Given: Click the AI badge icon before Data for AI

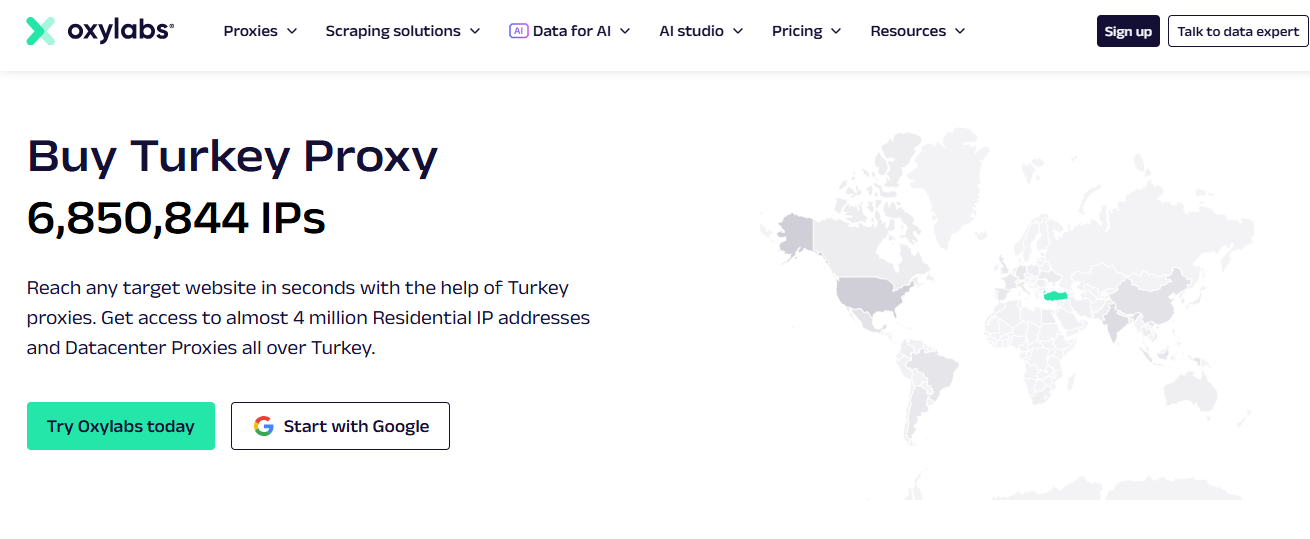Looking at the screenshot, I should tap(518, 31).
